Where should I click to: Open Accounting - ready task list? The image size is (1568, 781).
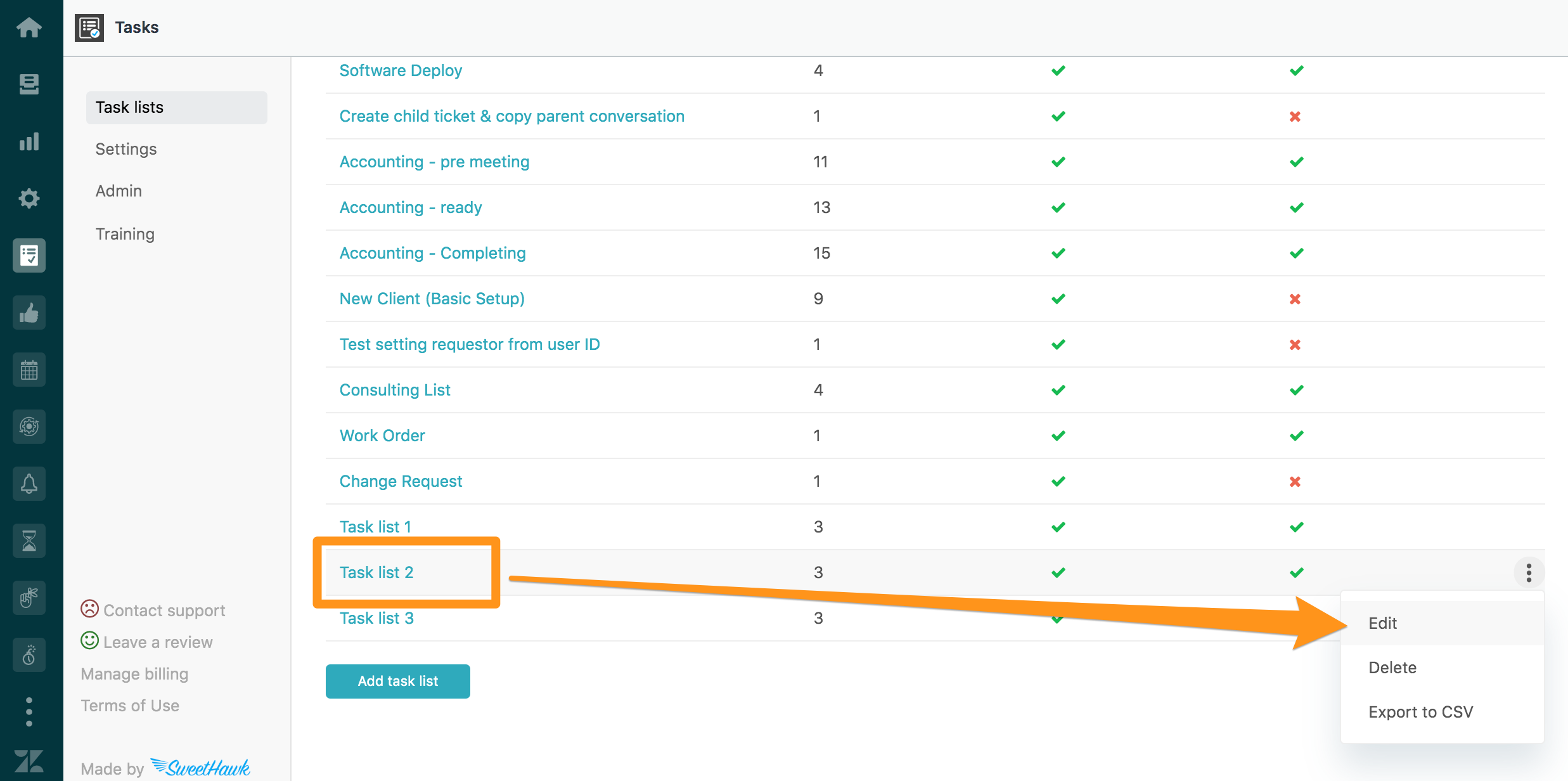pyautogui.click(x=411, y=207)
